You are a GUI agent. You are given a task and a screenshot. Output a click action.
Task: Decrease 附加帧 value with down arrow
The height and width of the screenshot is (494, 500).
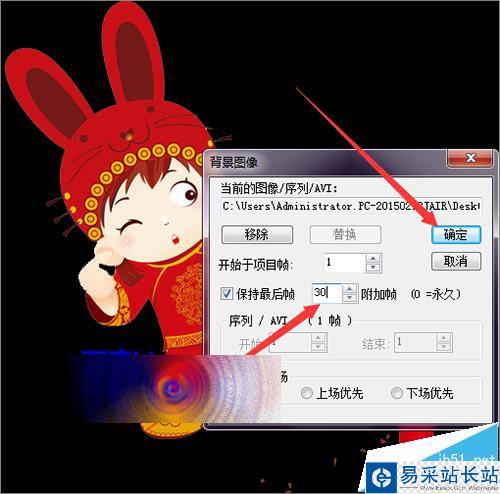point(350,298)
